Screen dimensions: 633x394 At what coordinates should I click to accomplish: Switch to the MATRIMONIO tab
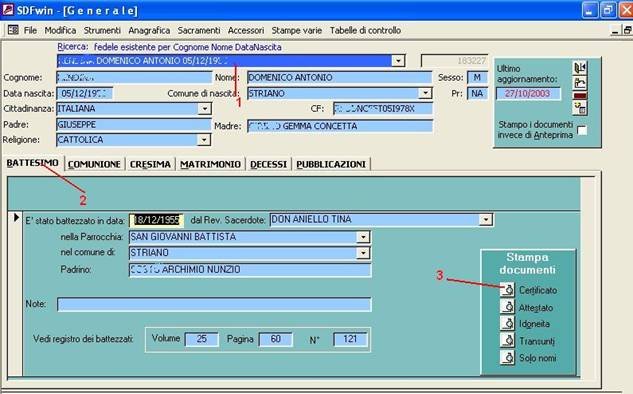tap(210, 164)
